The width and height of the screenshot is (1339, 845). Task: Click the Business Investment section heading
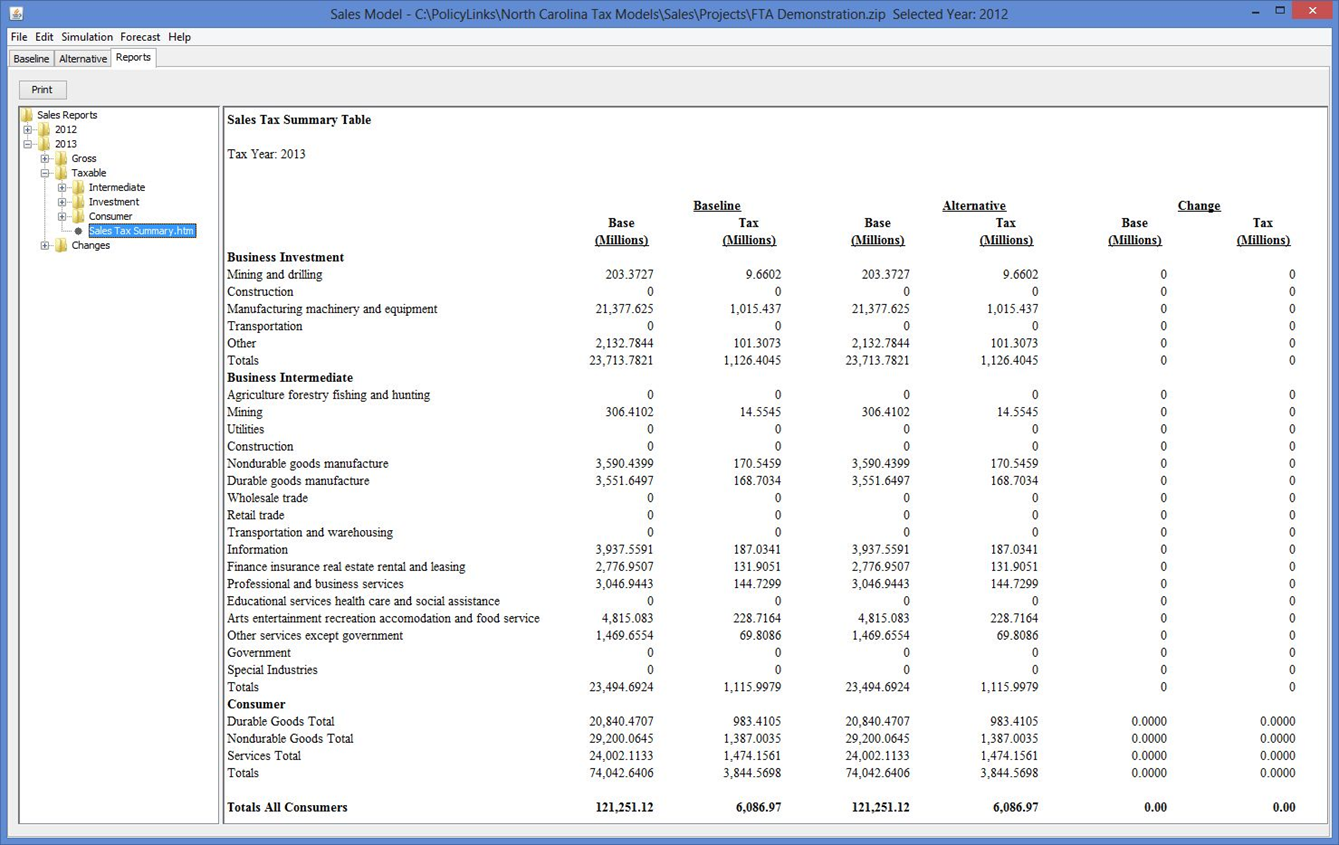286,257
